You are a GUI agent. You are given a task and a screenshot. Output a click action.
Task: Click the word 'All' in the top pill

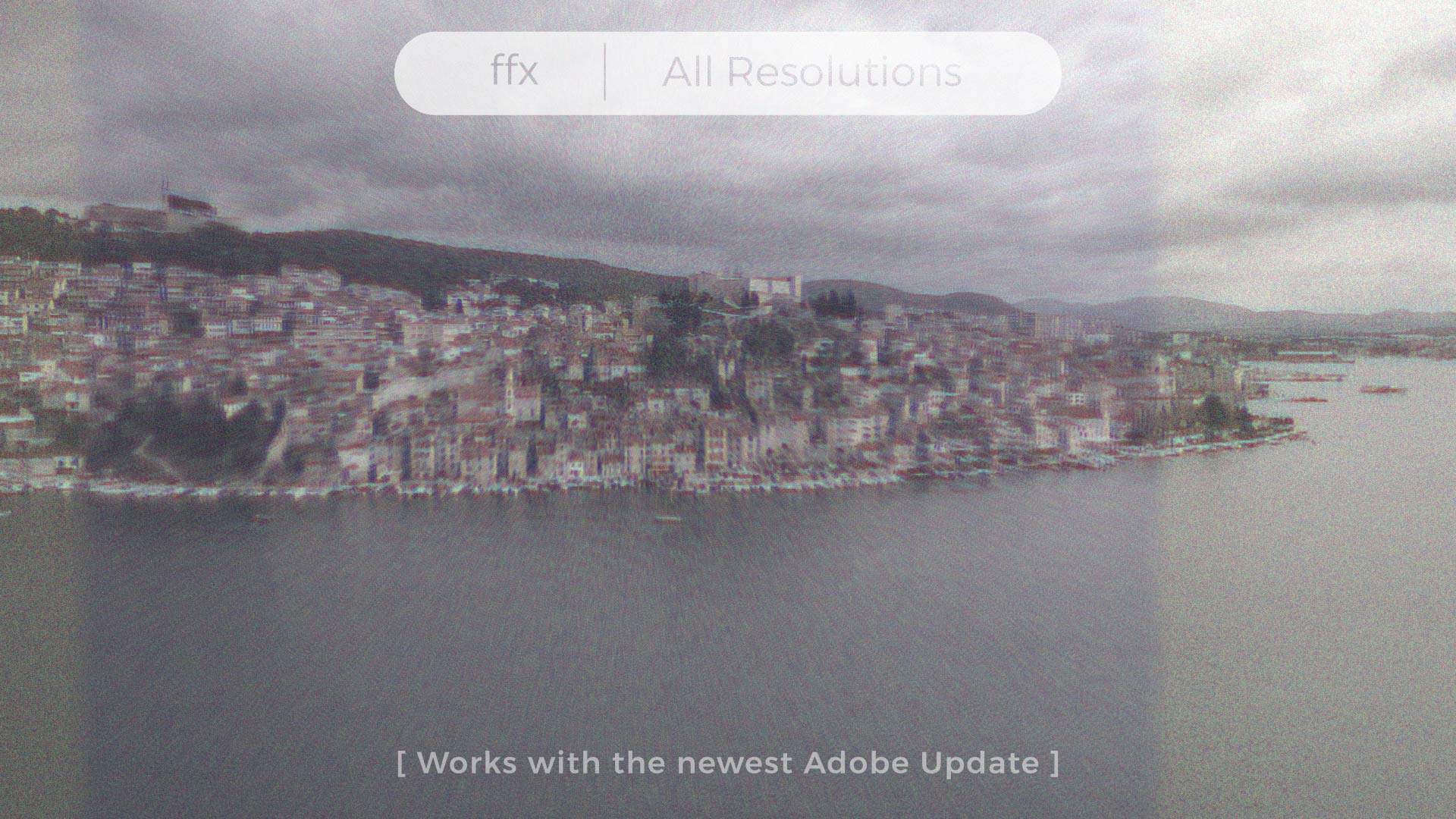[x=689, y=73]
